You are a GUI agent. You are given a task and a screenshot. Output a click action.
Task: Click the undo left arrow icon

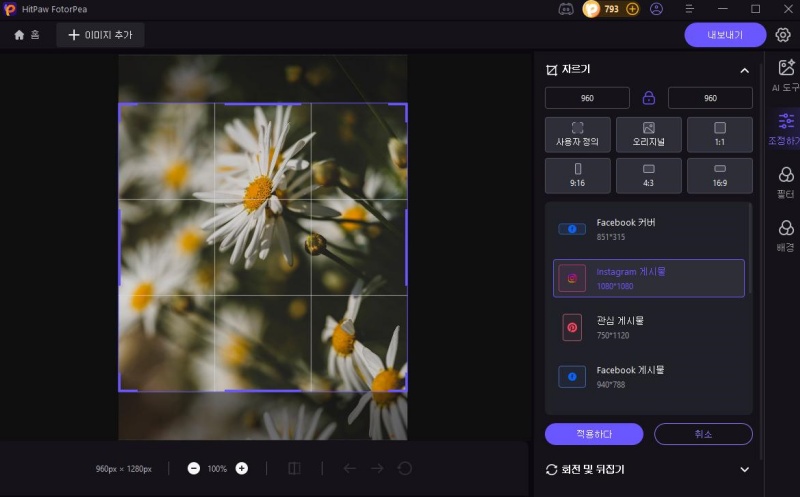(x=349, y=468)
